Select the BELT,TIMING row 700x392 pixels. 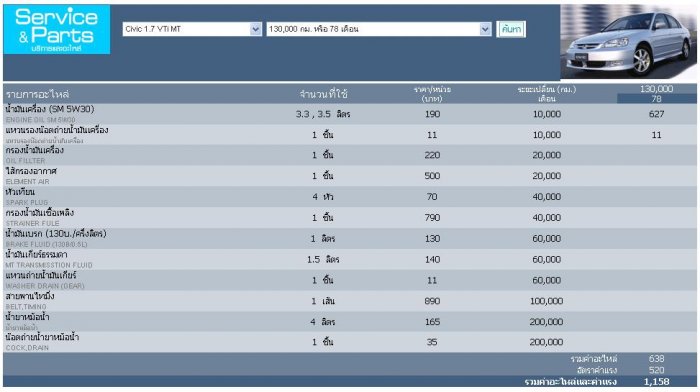350,301
